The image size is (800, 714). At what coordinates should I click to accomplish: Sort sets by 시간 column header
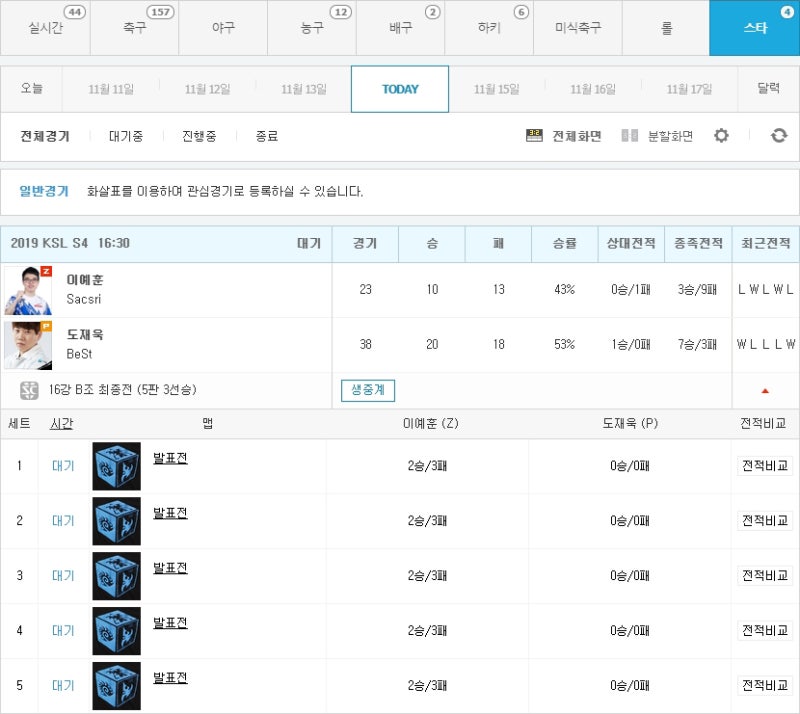[62, 424]
